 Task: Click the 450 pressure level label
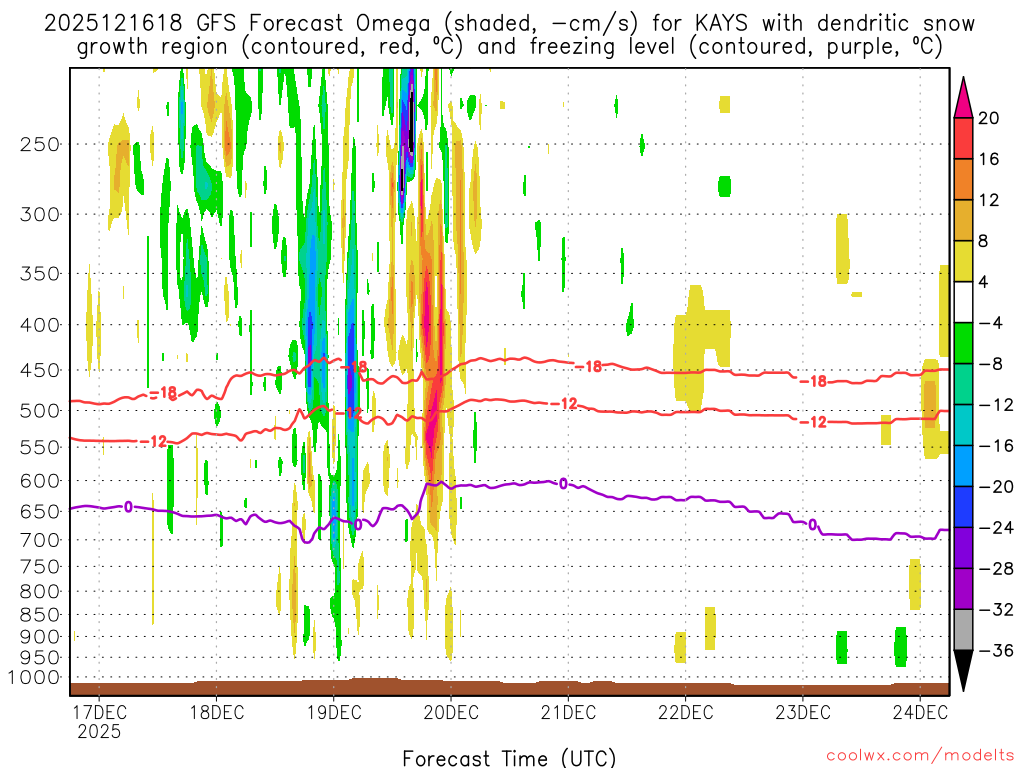tap(40, 370)
